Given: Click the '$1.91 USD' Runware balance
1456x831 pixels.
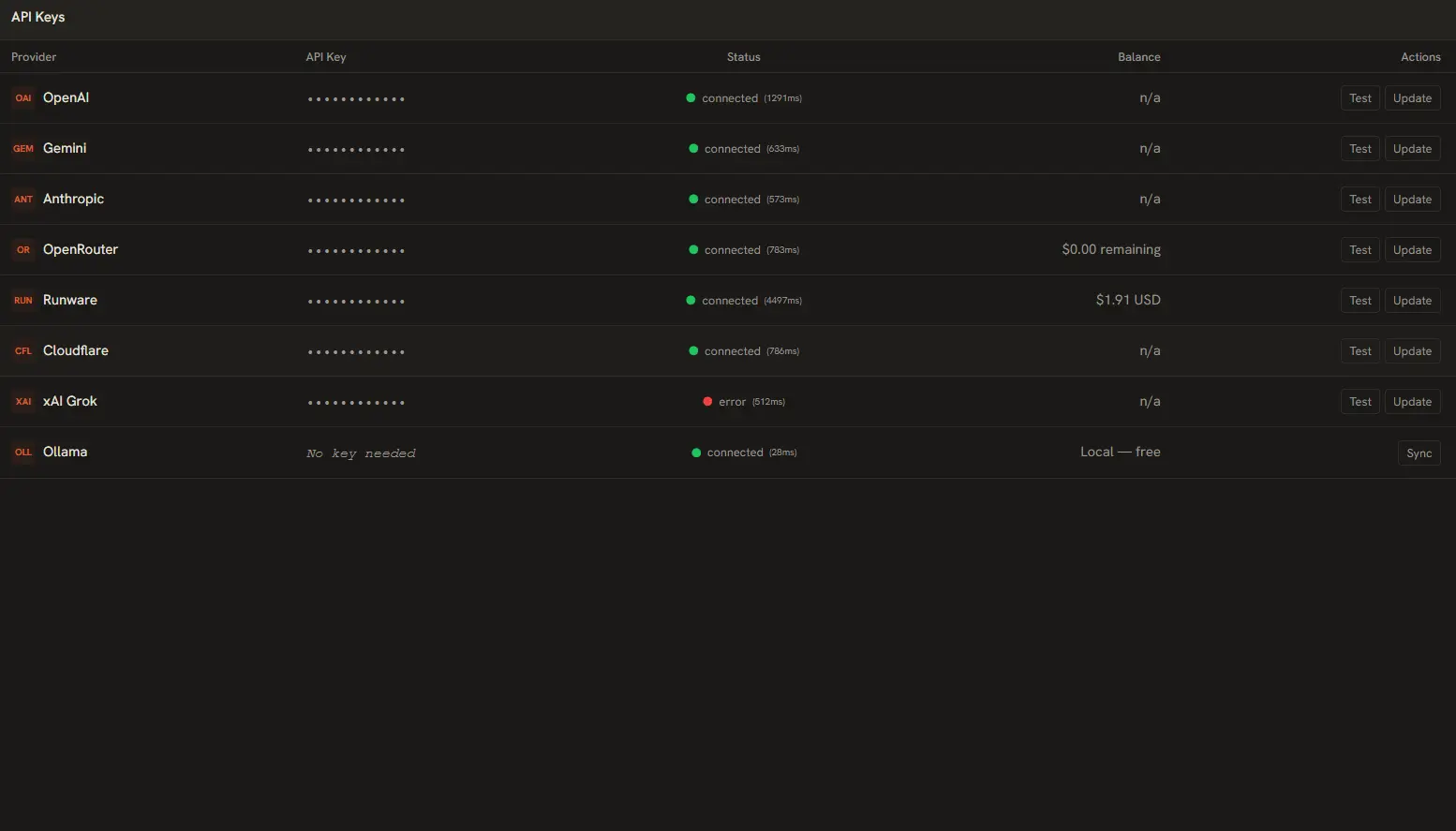Looking at the screenshot, I should (x=1128, y=300).
